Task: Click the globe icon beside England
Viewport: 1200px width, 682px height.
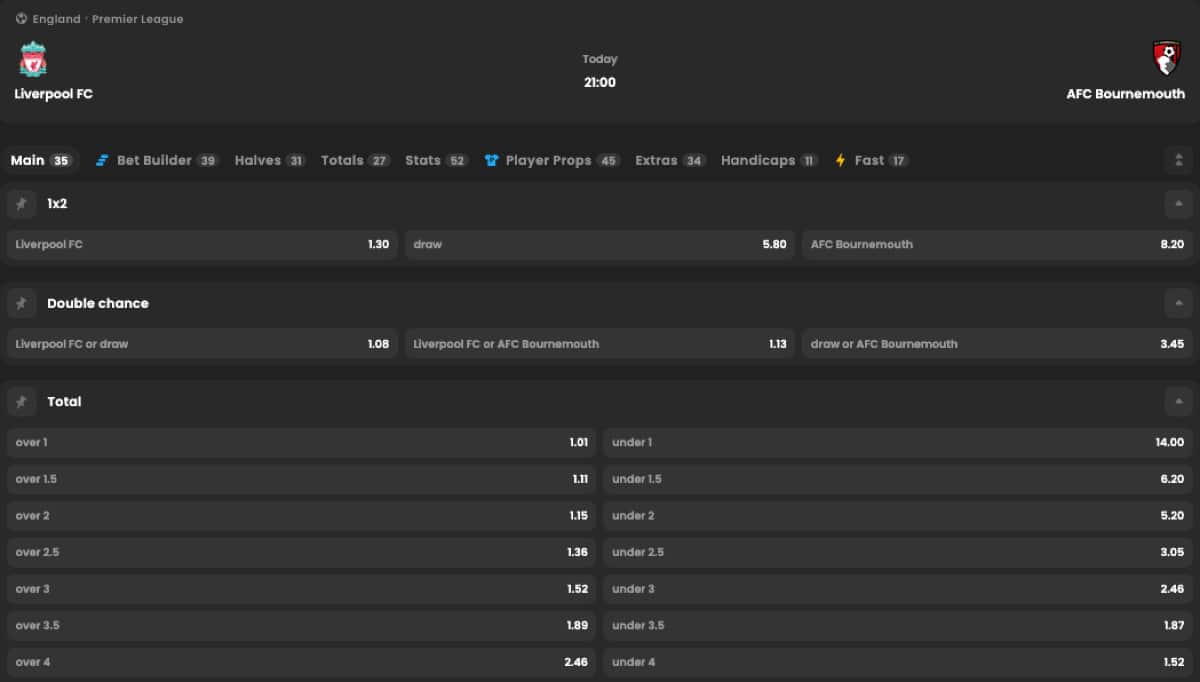Action: click(21, 19)
